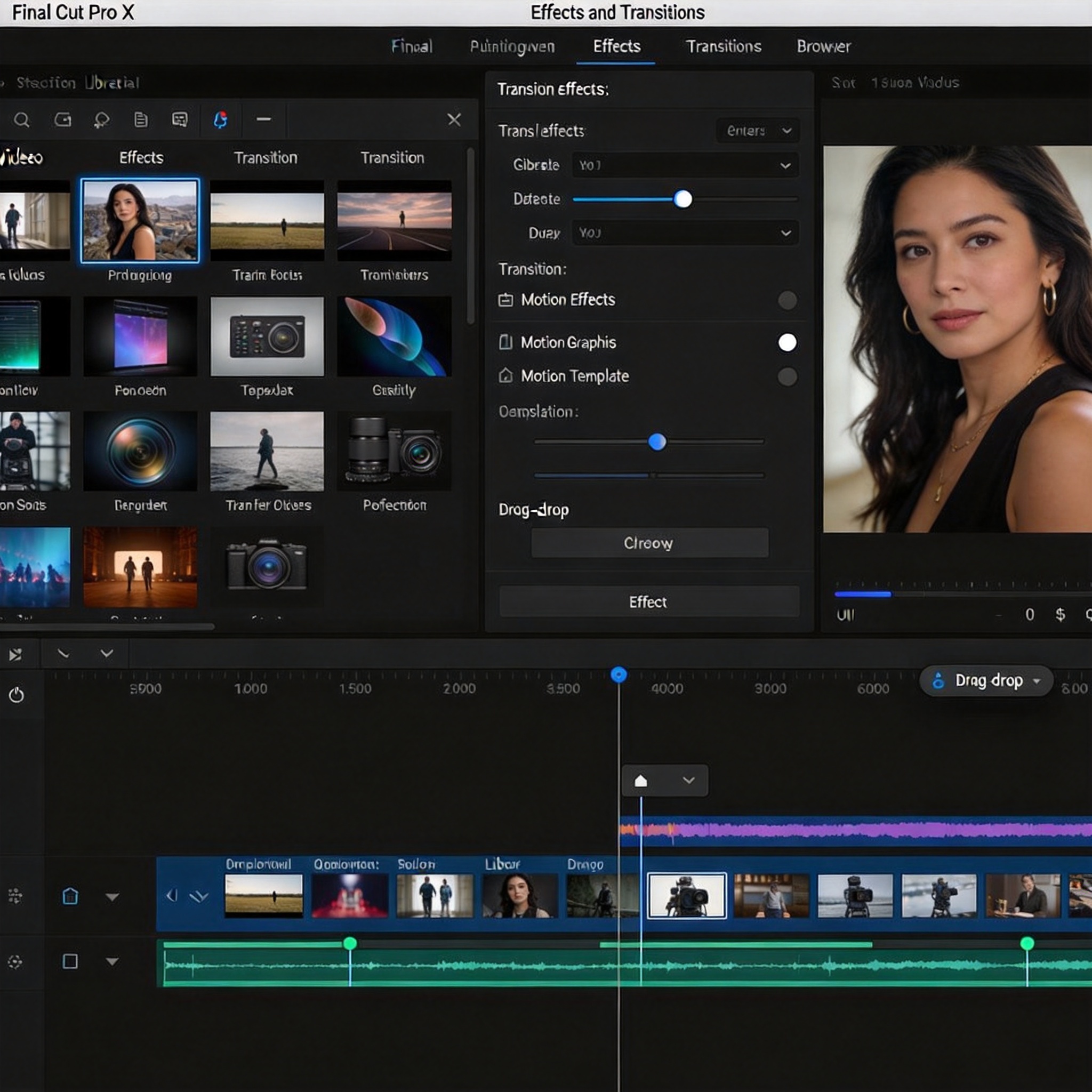Click the left chevron at clip strip start
This screenshot has height=1092, width=1092.
(x=172, y=896)
